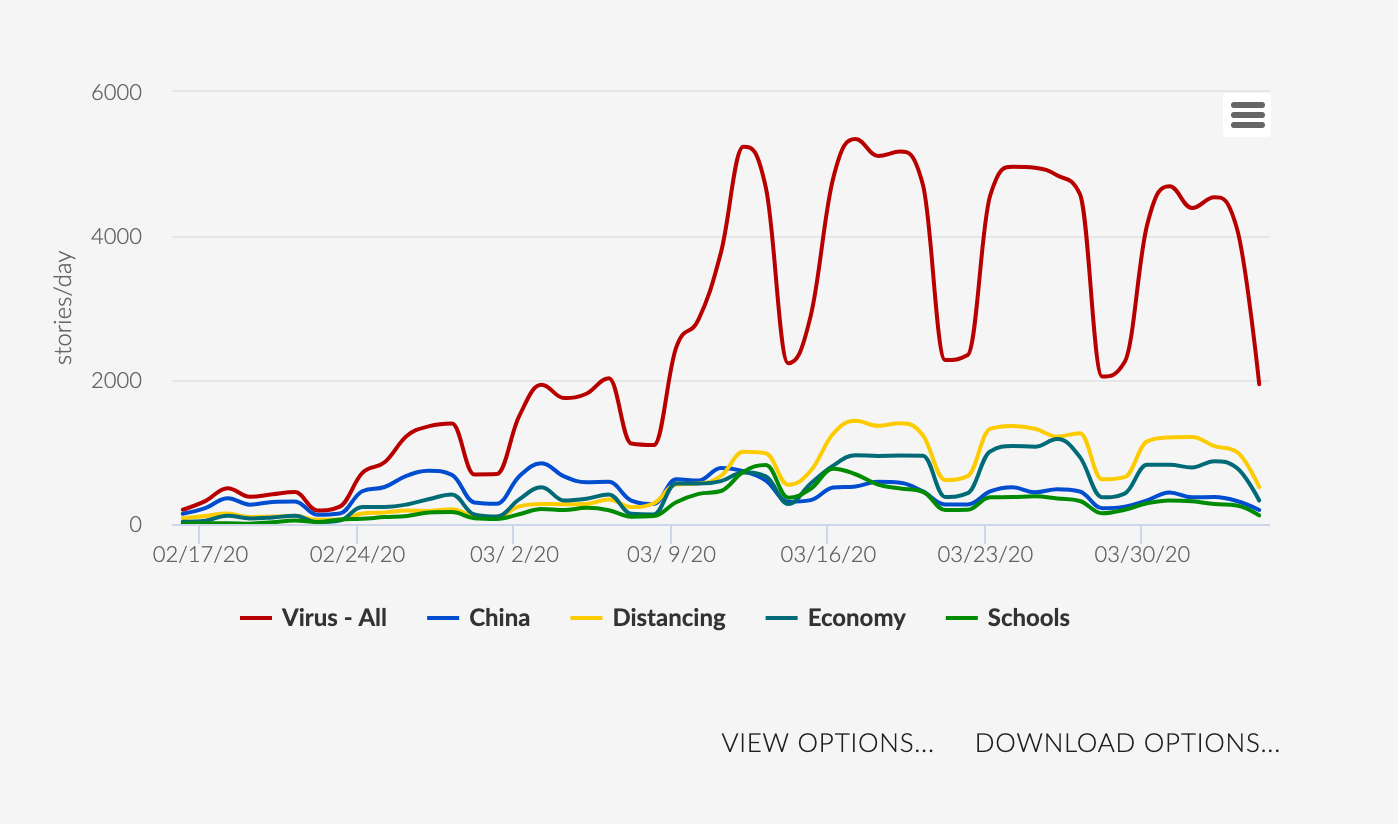Click the red line symbol beside Virus - All
Screen dimensions: 1398x824
(x=256, y=619)
